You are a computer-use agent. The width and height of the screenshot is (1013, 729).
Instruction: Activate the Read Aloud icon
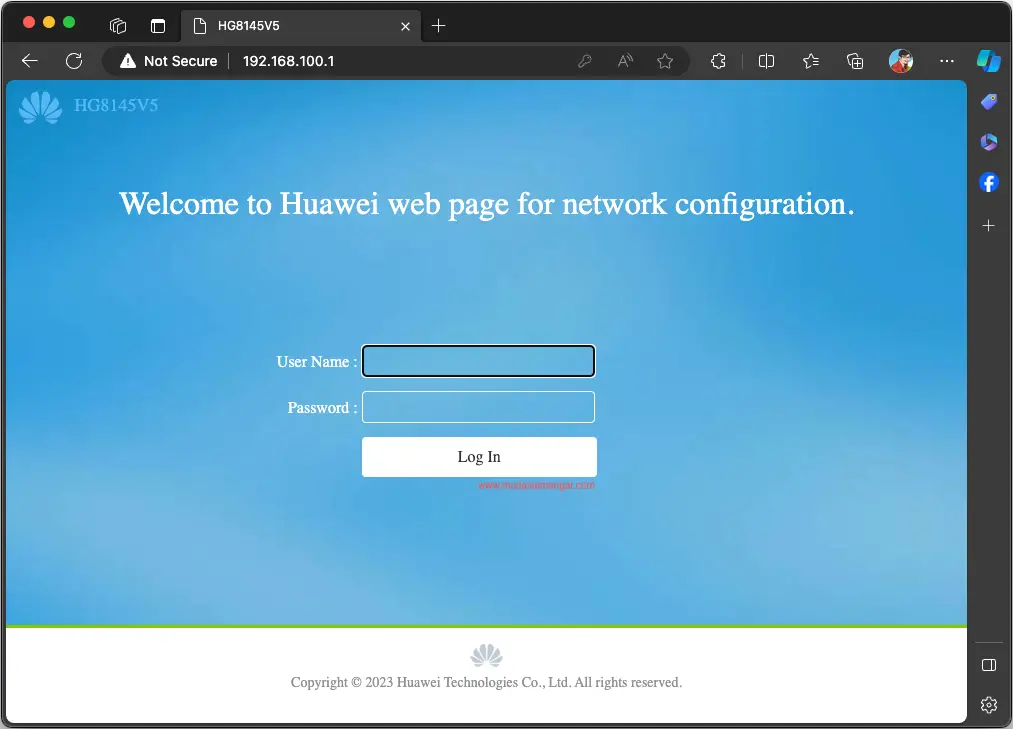click(x=625, y=61)
